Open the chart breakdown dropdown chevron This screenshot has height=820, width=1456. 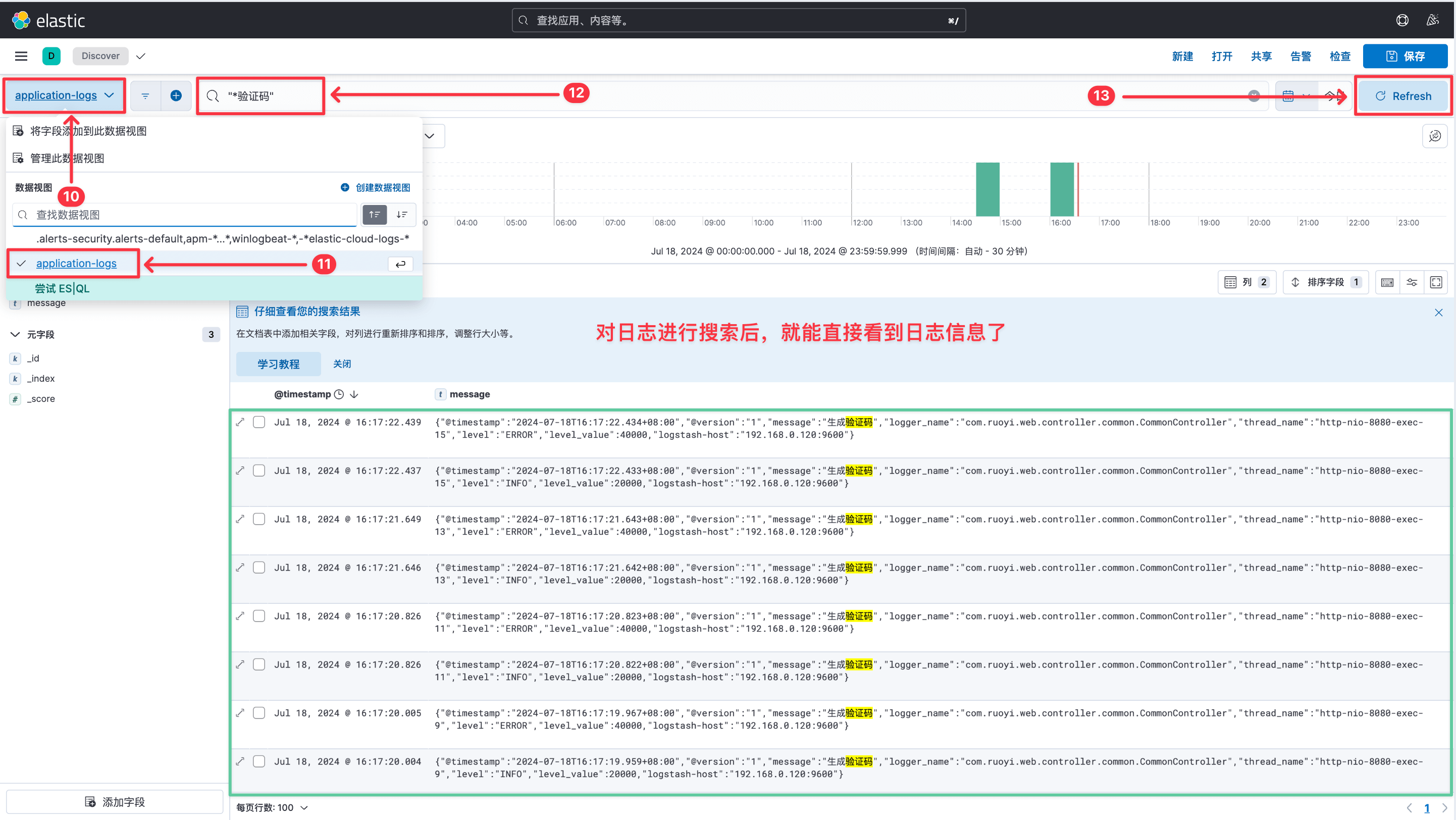(x=430, y=136)
